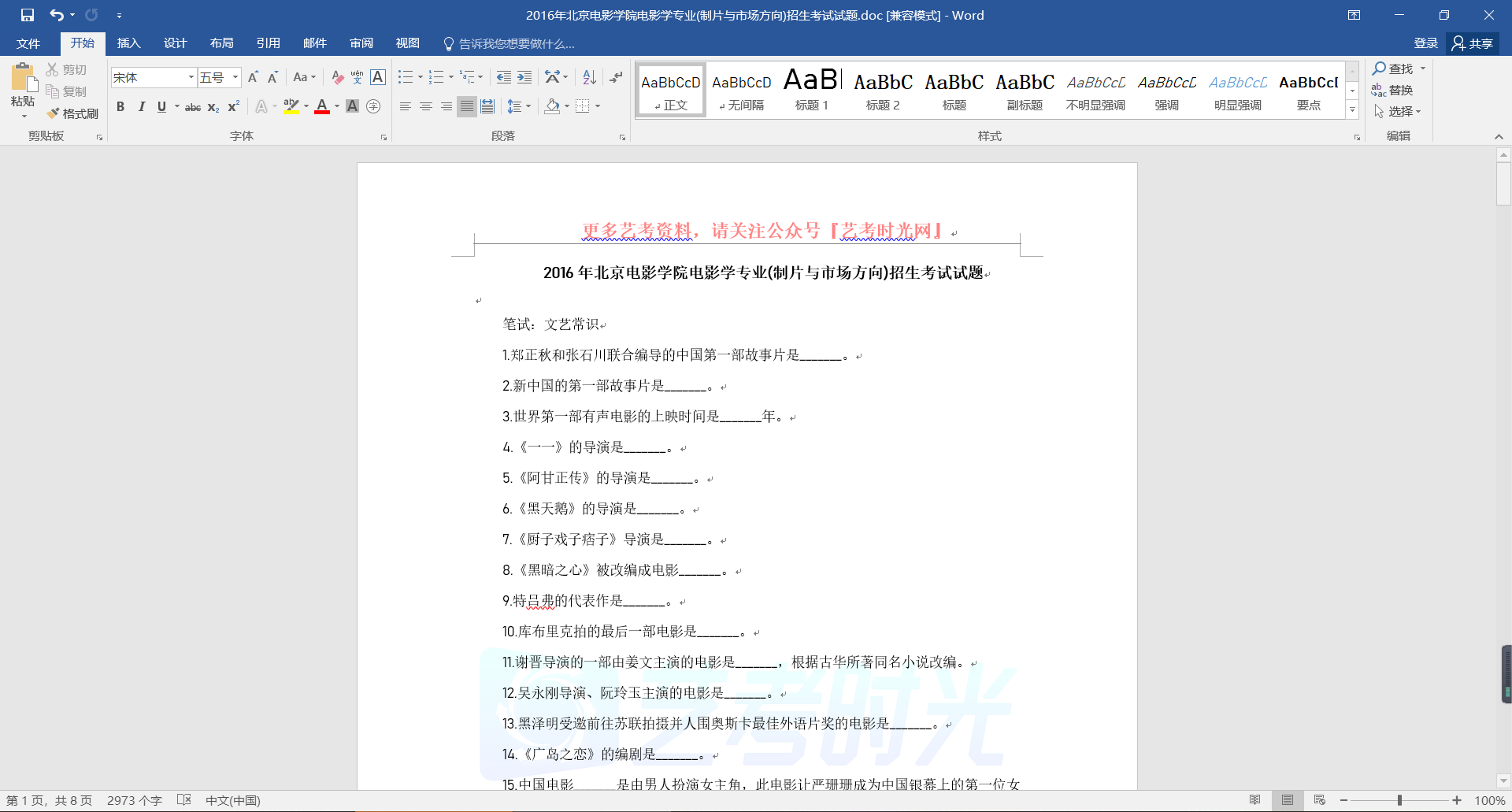This screenshot has height=812, width=1512.
Task: Click the Undo arrow icon
Action: tap(56, 15)
